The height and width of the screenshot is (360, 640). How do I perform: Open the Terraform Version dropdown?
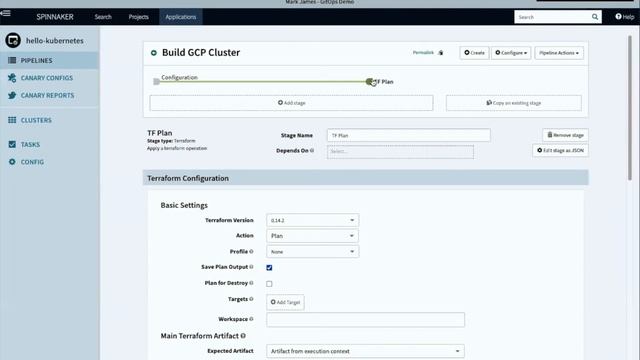pyautogui.click(x=313, y=220)
